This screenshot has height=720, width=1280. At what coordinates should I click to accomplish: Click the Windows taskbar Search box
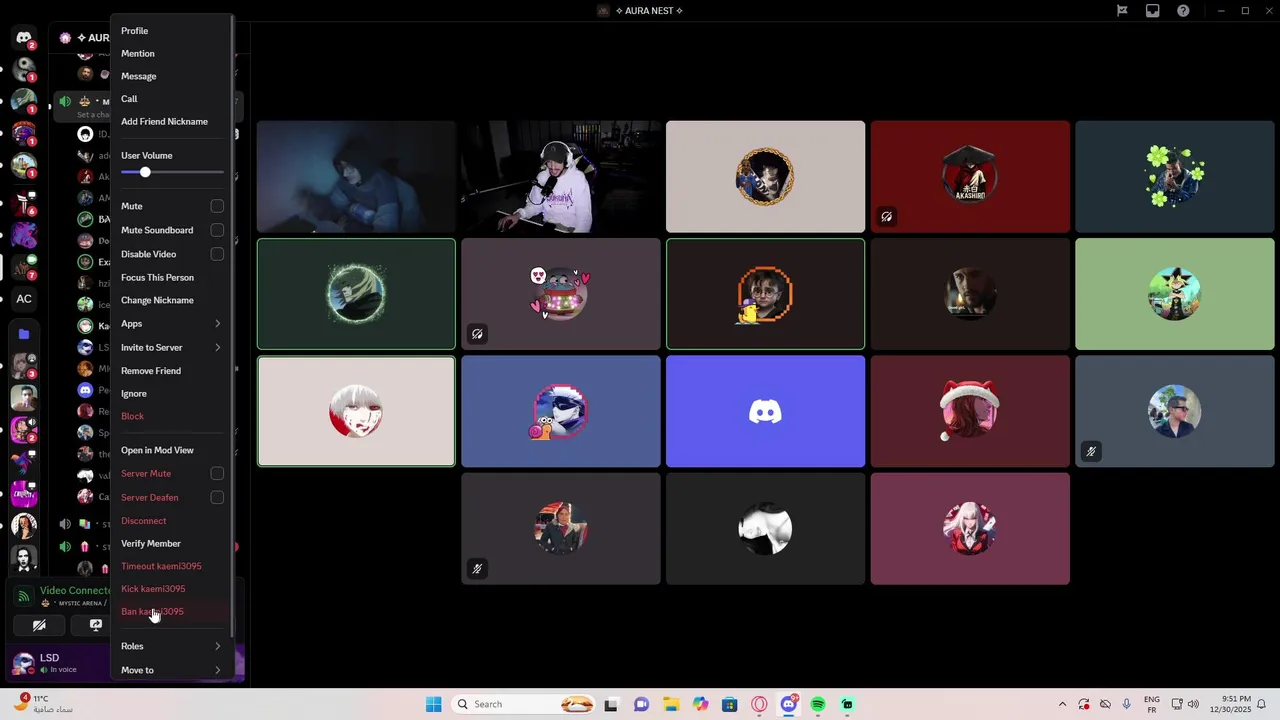[x=523, y=704]
